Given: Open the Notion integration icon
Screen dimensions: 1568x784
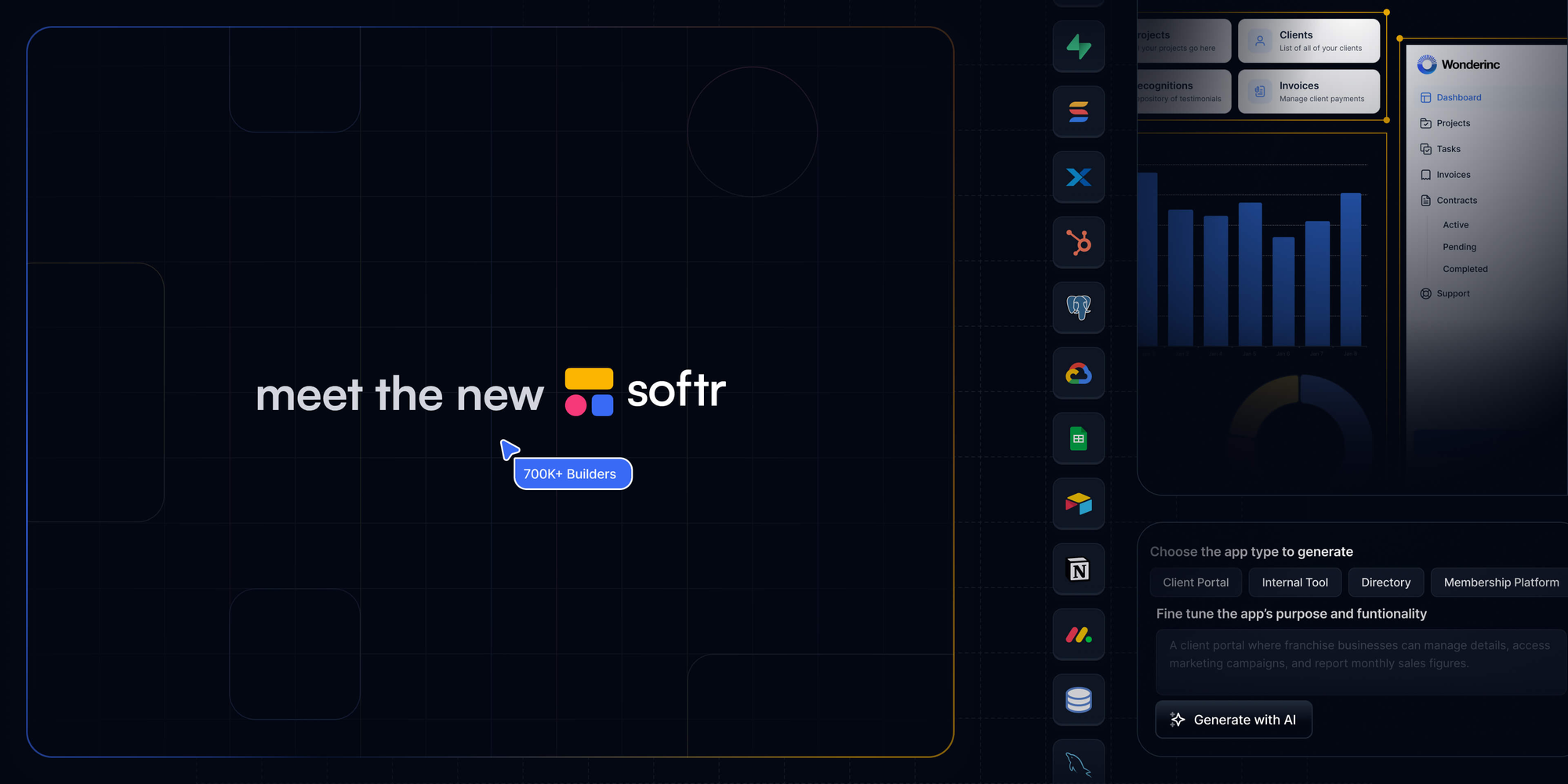Looking at the screenshot, I should 1078,569.
